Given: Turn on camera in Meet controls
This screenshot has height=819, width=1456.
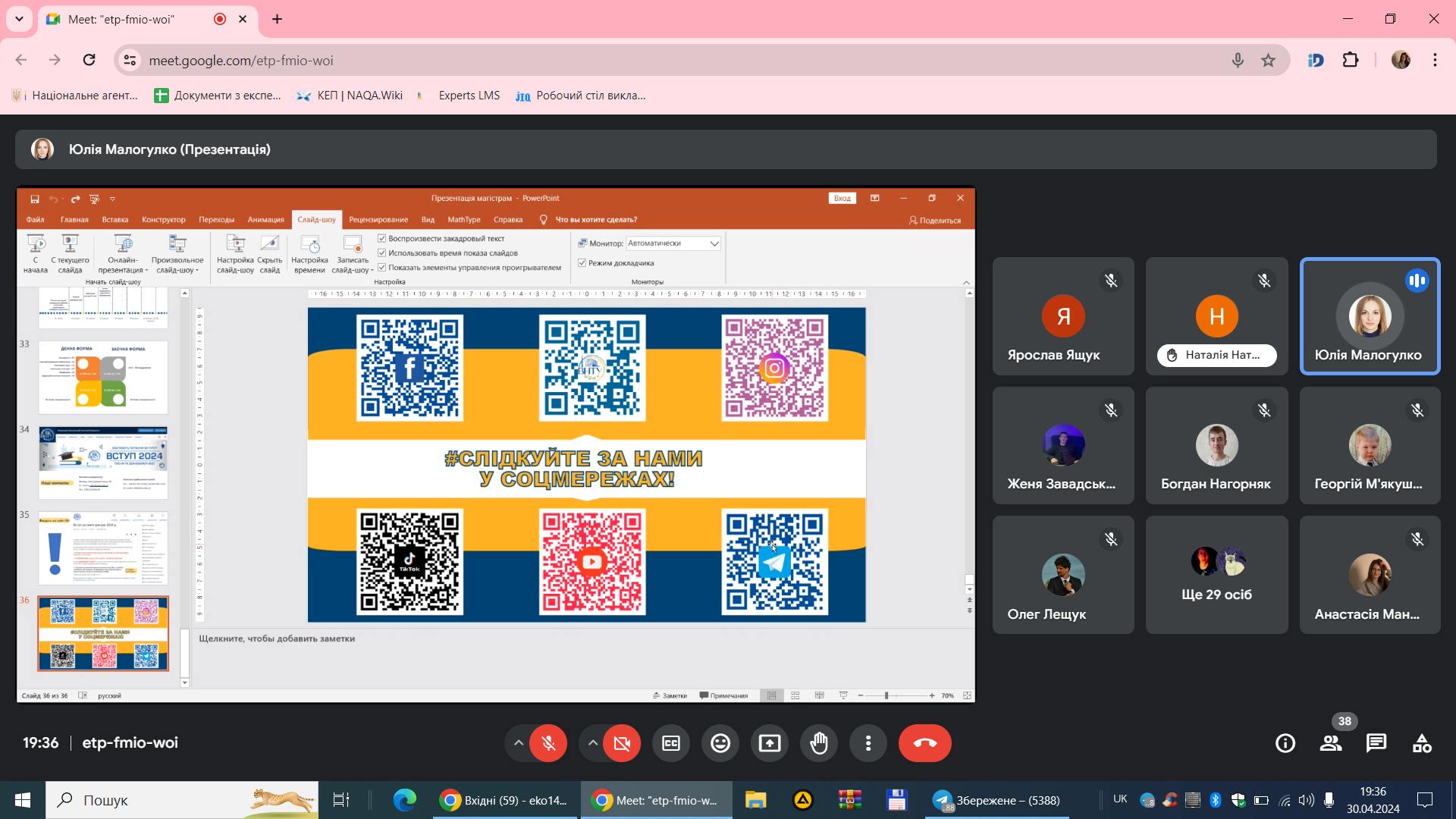Looking at the screenshot, I should [x=622, y=743].
